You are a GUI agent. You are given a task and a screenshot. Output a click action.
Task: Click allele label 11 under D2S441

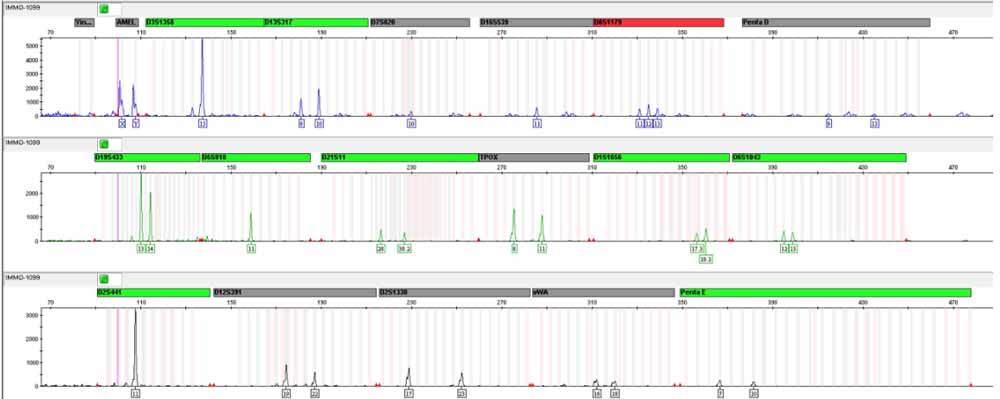click(135, 394)
